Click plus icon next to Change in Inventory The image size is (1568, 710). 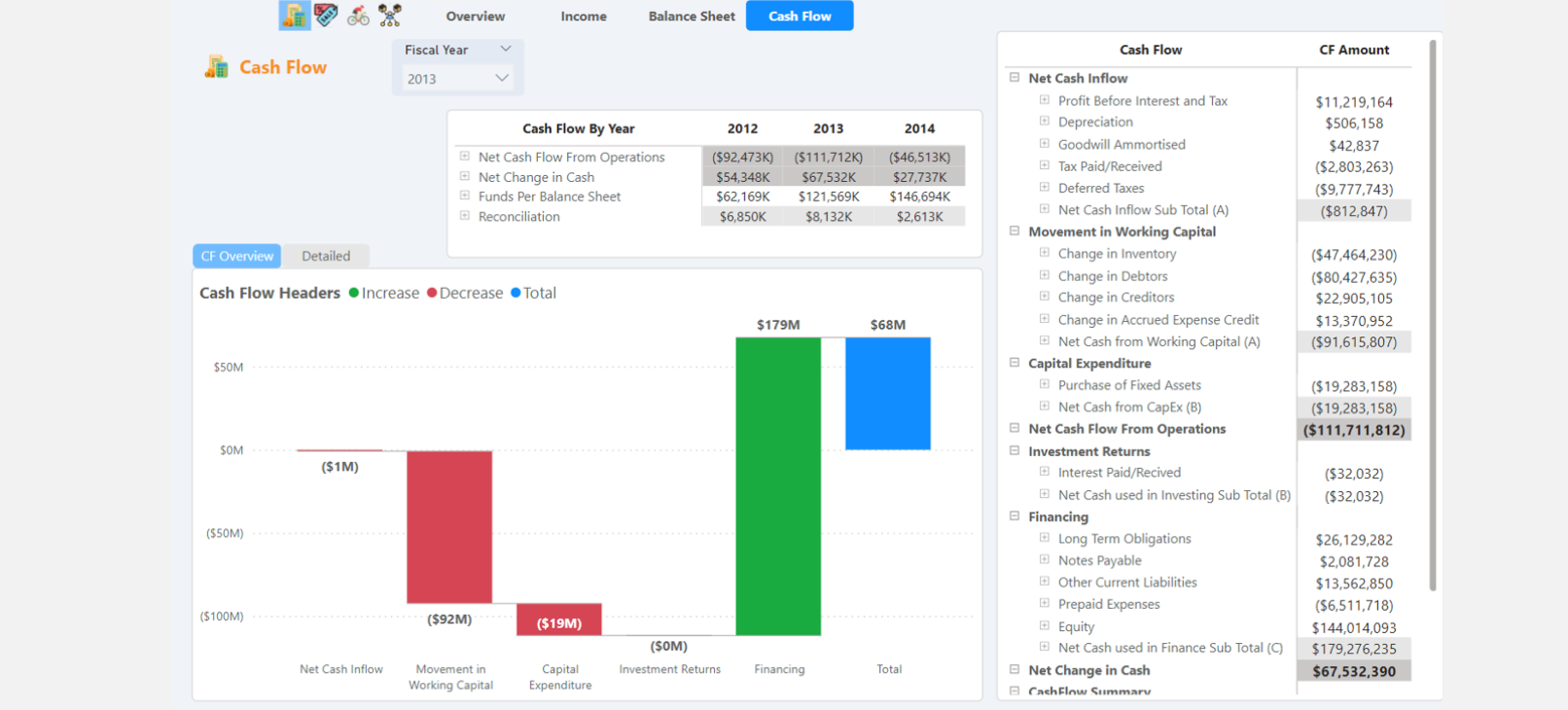point(1044,253)
